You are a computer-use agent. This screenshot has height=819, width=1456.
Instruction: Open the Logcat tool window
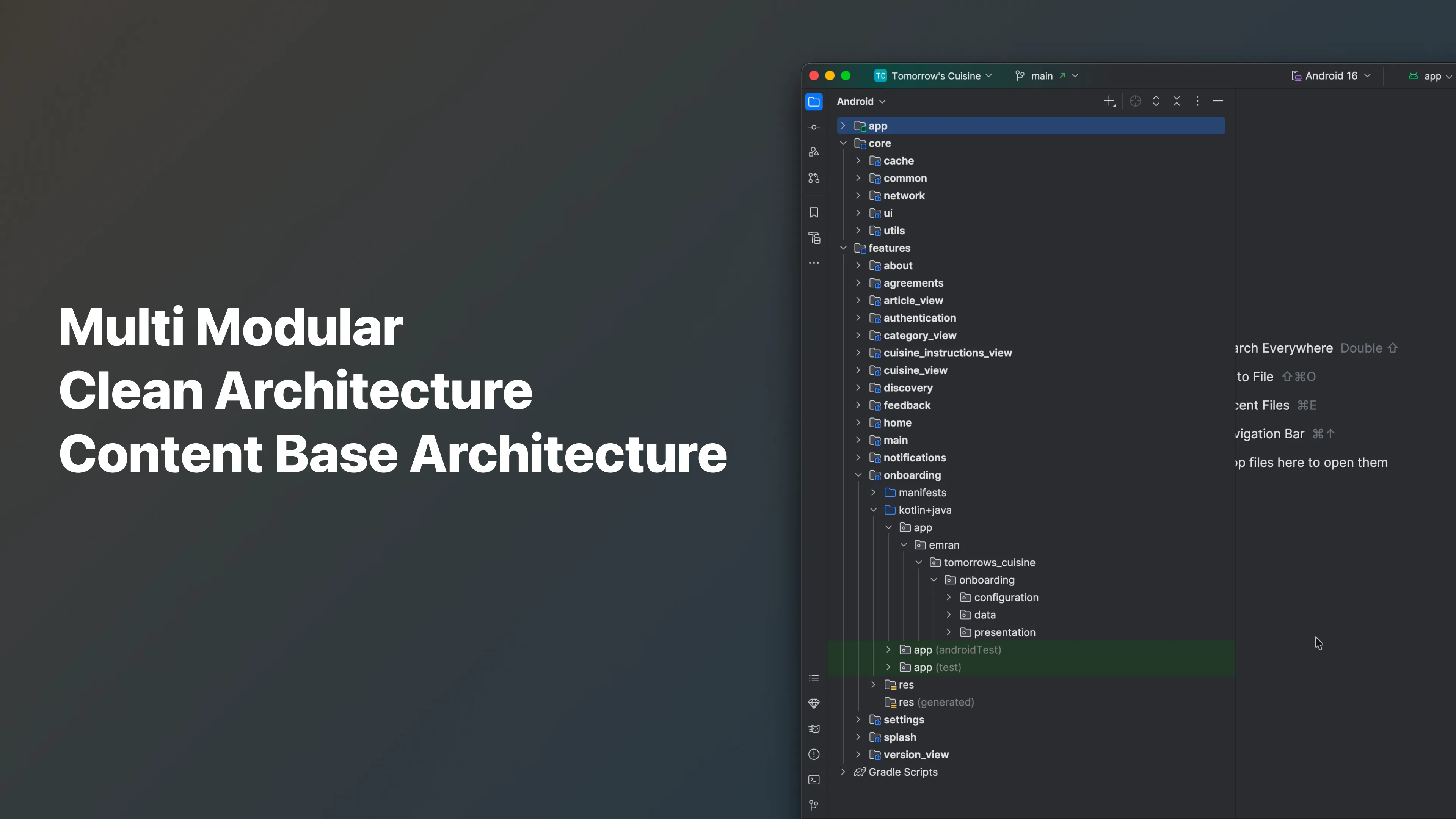pos(814,728)
